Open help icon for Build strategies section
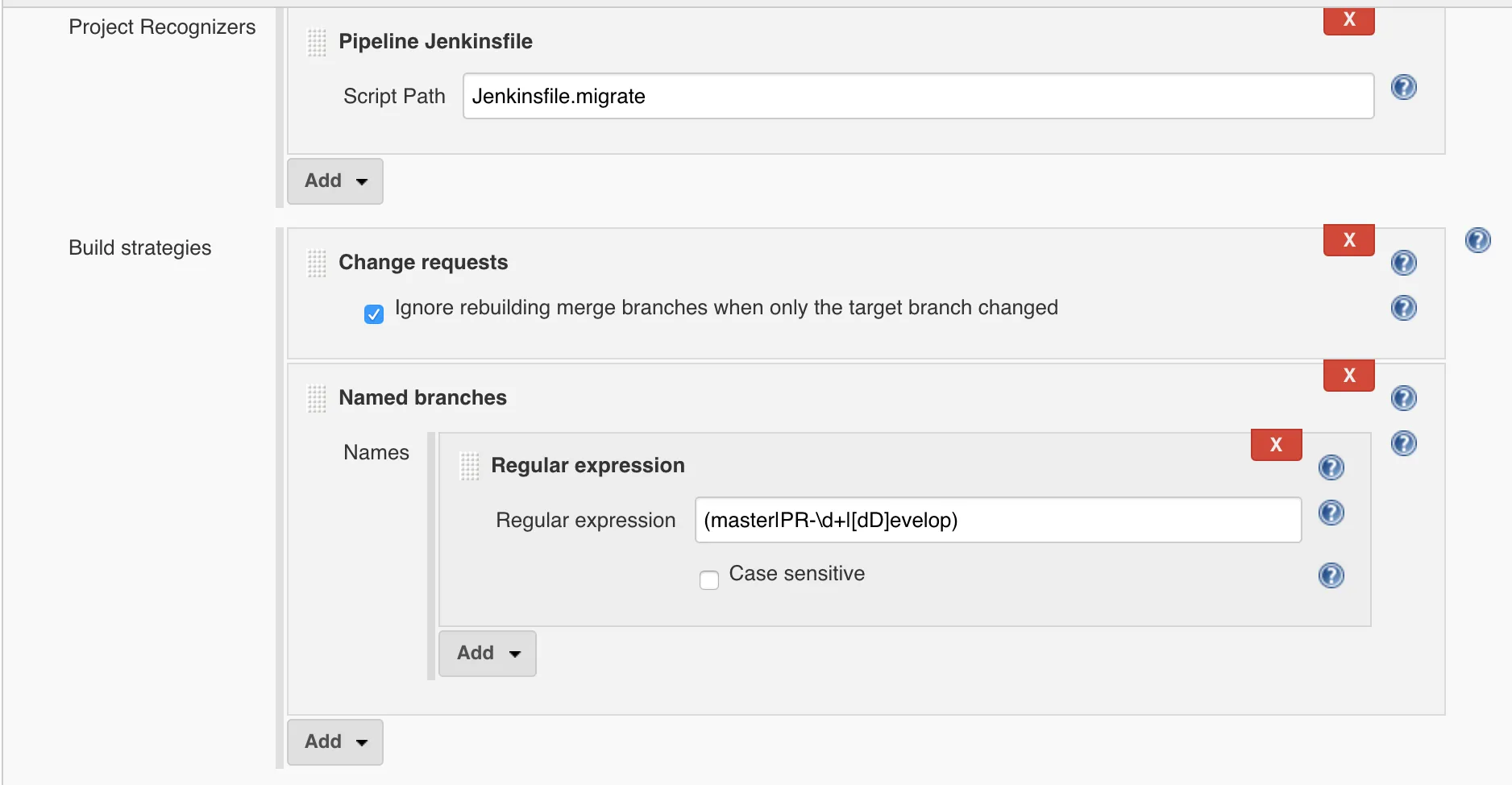This screenshot has height=785, width=1512. (x=1477, y=240)
